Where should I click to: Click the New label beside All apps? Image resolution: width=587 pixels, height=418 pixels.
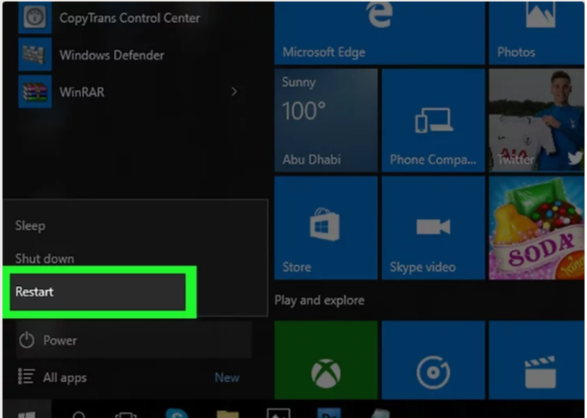tap(227, 377)
